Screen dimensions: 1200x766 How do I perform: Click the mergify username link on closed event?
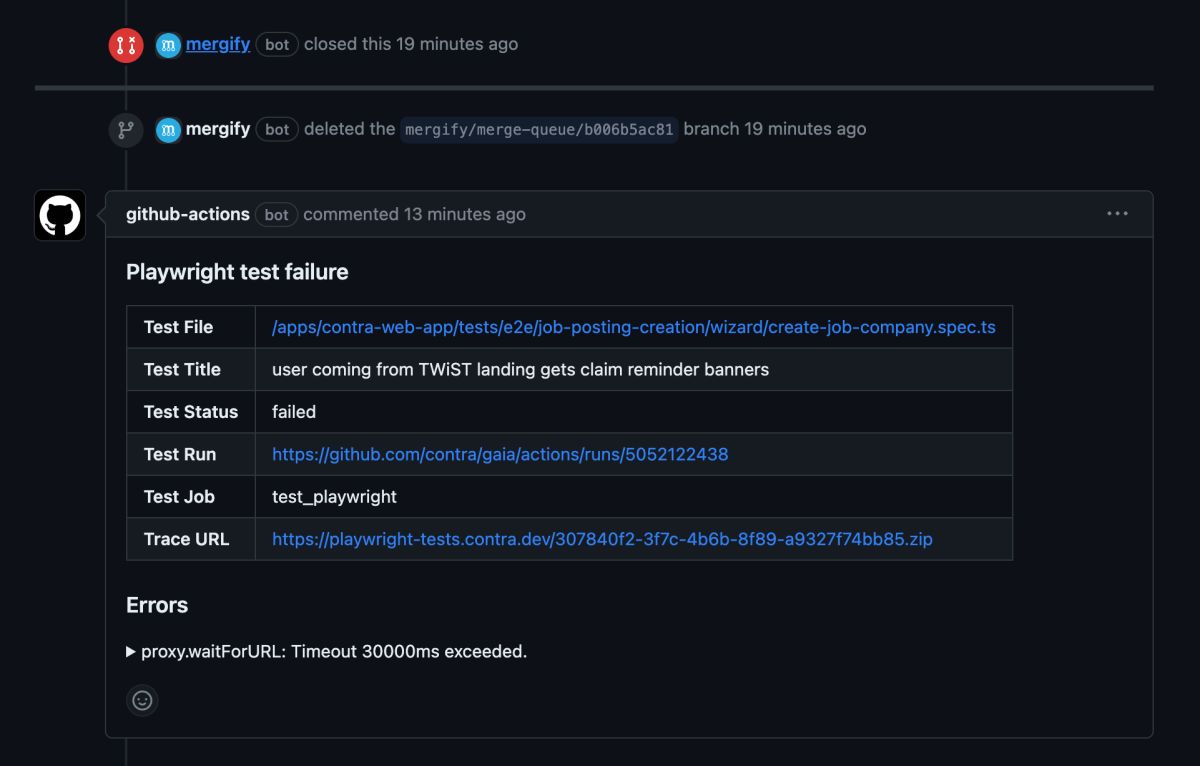(218, 44)
